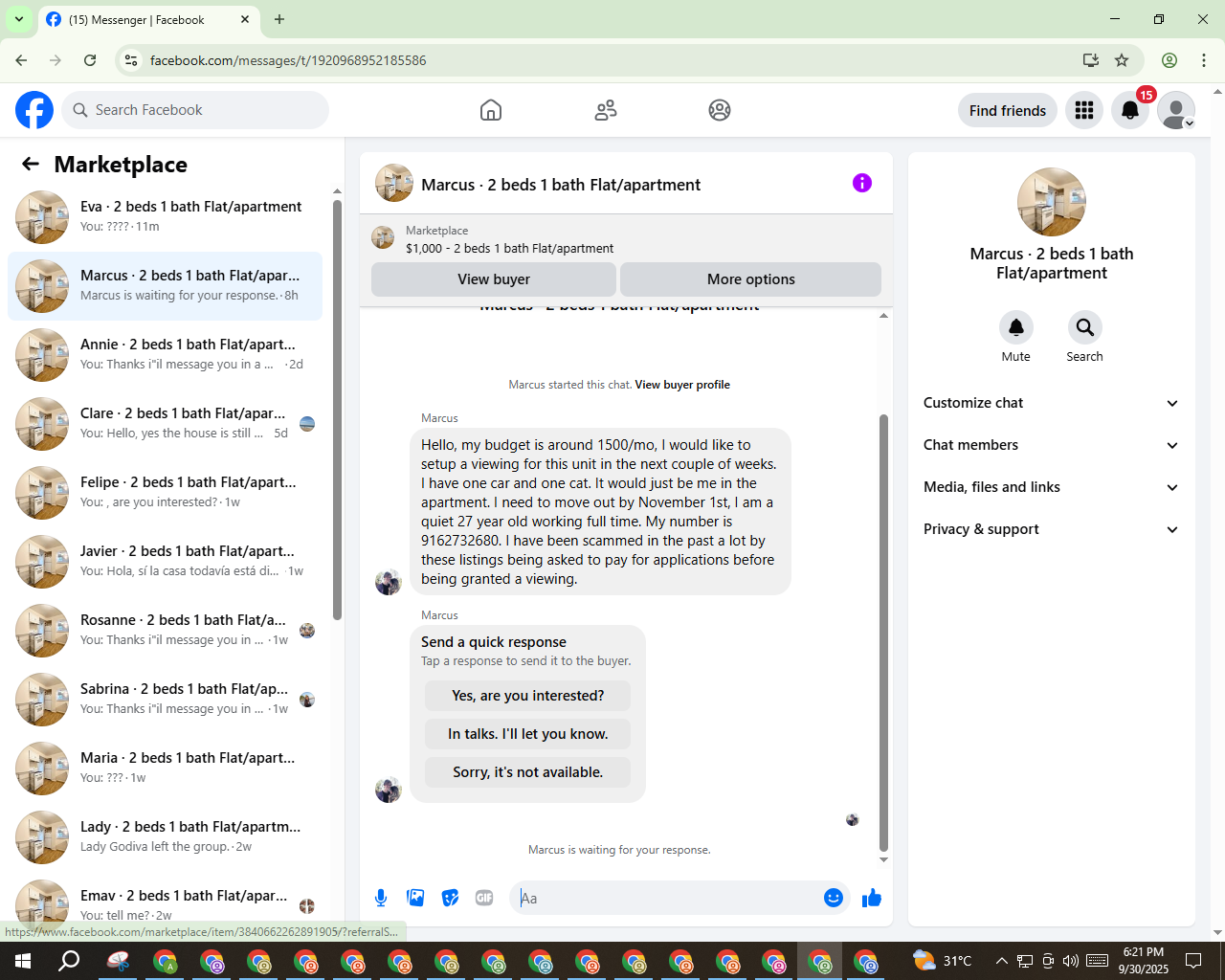Send quick response Sorry, it's not available.
This screenshot has height=980, width=1225.
(528, 772)
